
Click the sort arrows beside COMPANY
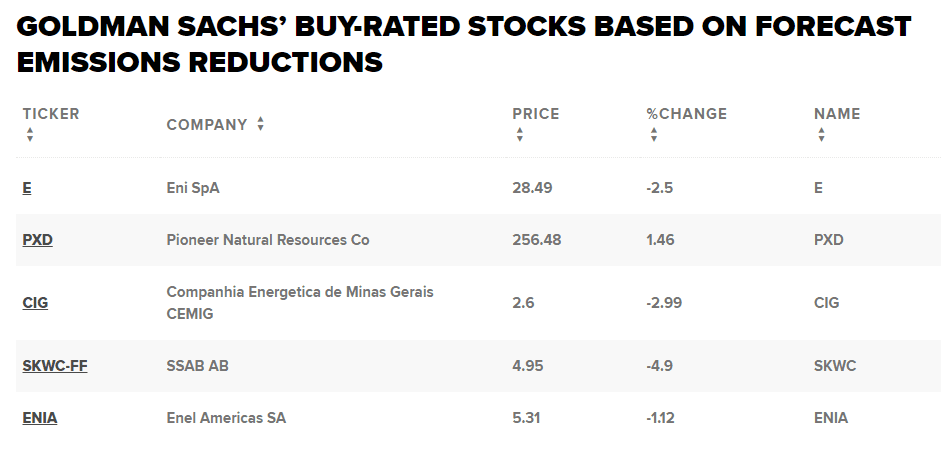260,124
